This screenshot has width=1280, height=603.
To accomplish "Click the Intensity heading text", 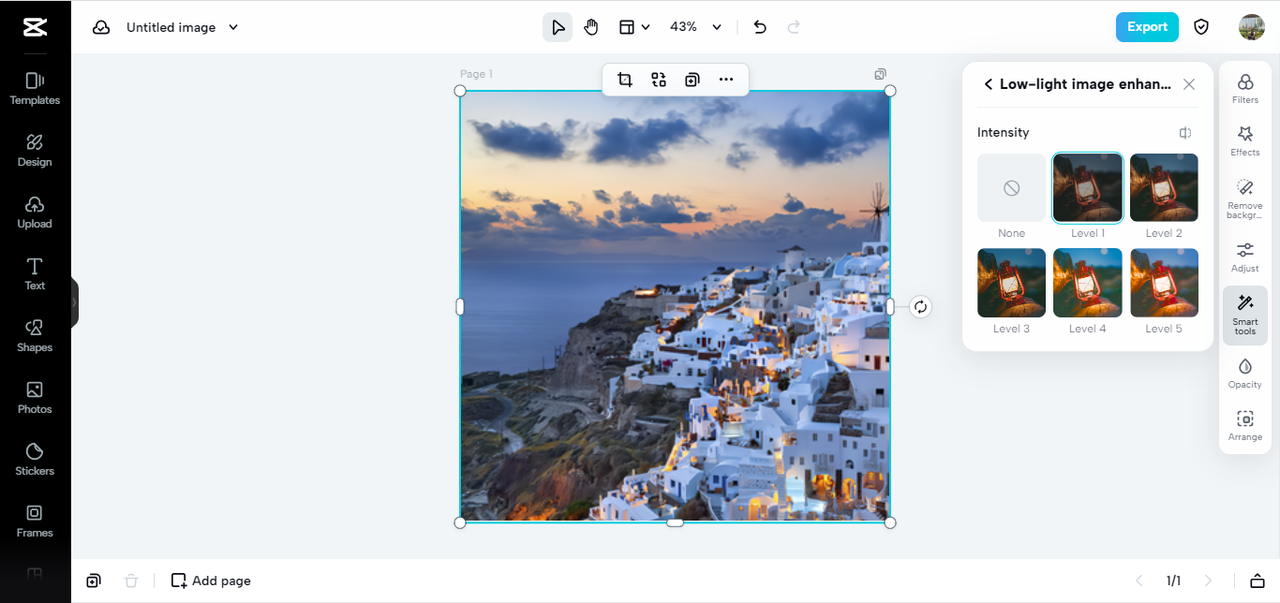I will click(x=1003, y=132).
